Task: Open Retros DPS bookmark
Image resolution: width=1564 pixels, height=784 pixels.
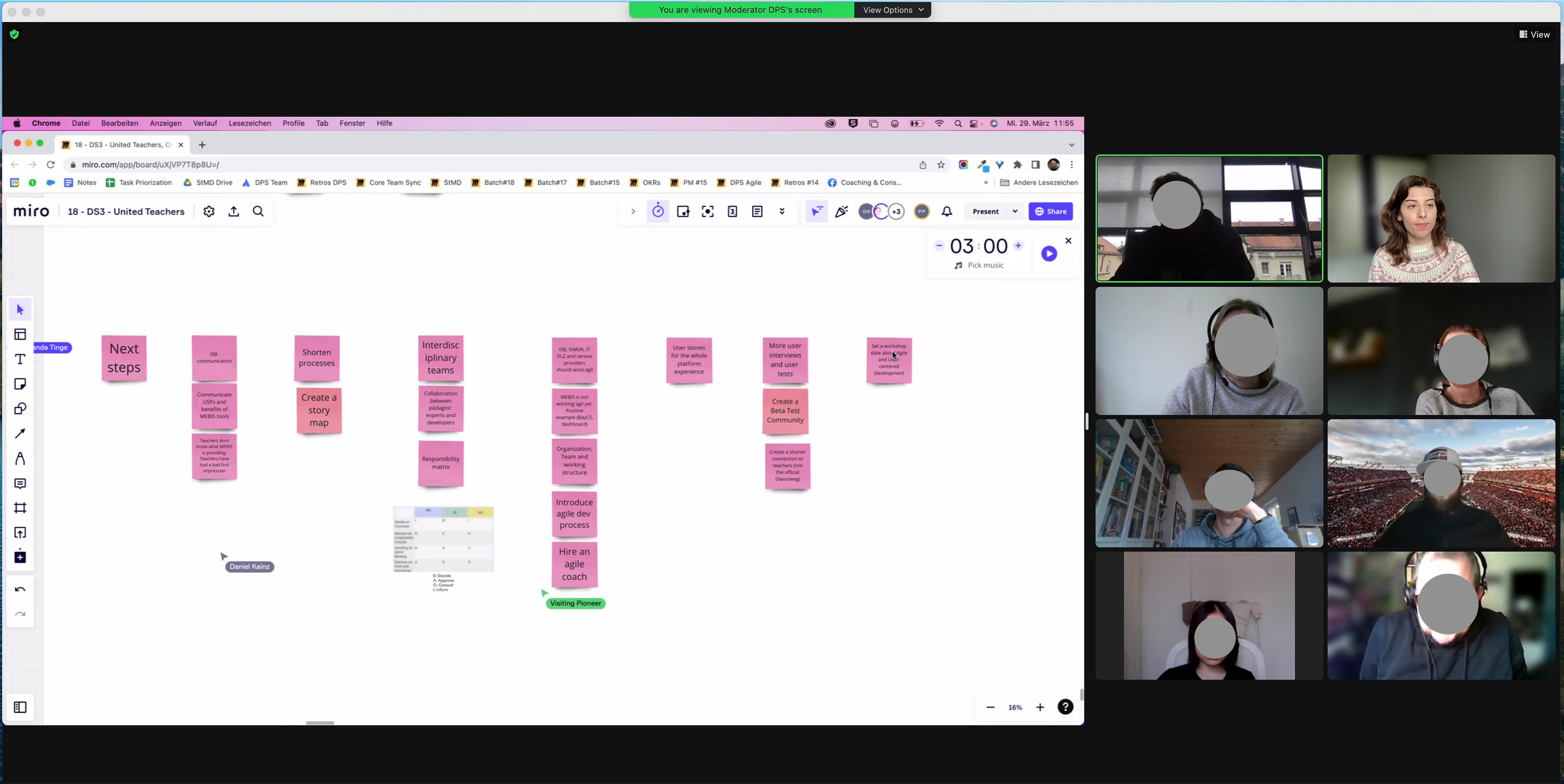Action: pos(322,182)
